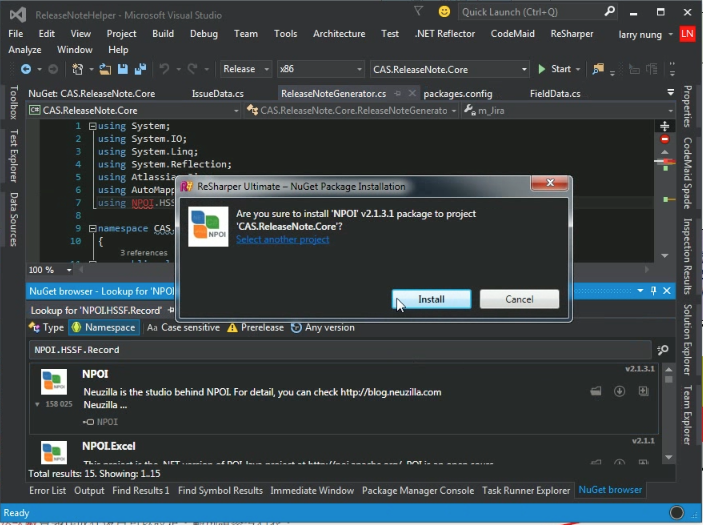This screenshot has height=525, width=703.
Task: Open the Package Manager Console tab
Action: 418,490
